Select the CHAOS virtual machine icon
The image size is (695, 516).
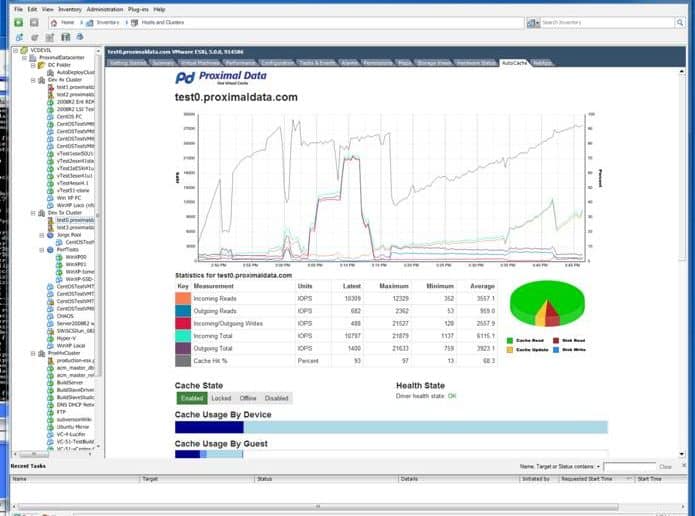50,316
